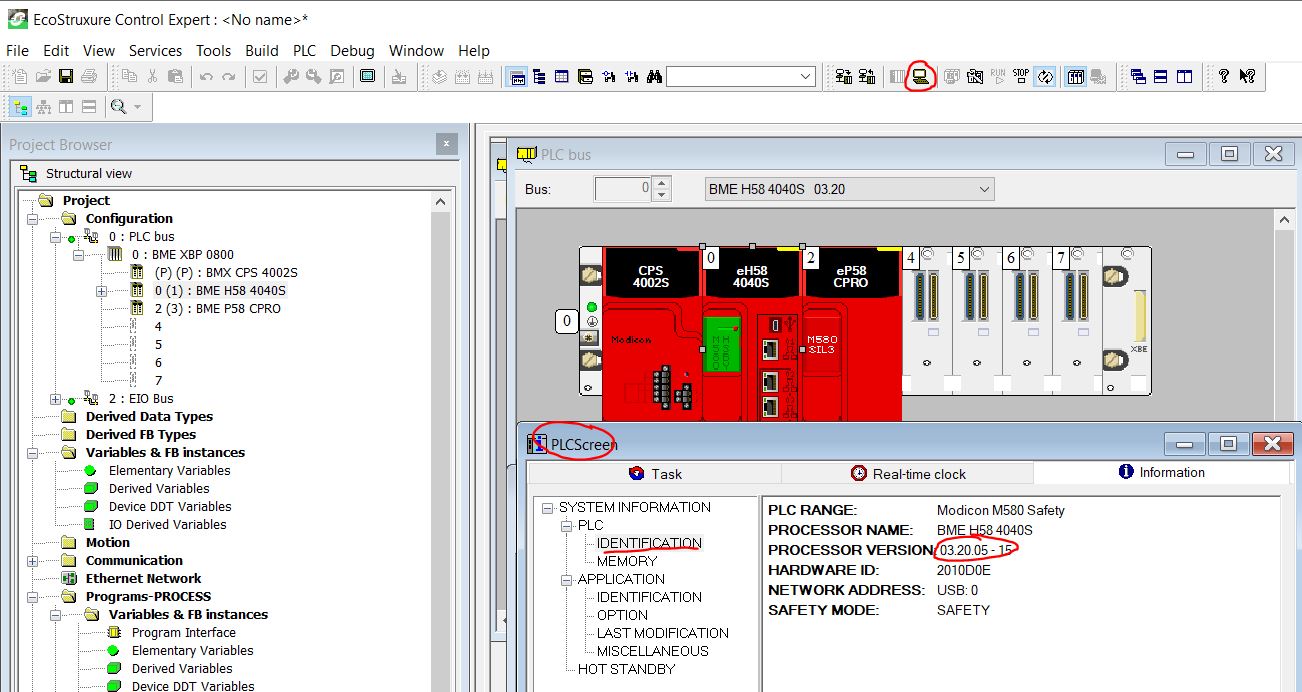Select Ethernet Network in Project Browser
1302x692 pixels.
[x=143, y=578]
